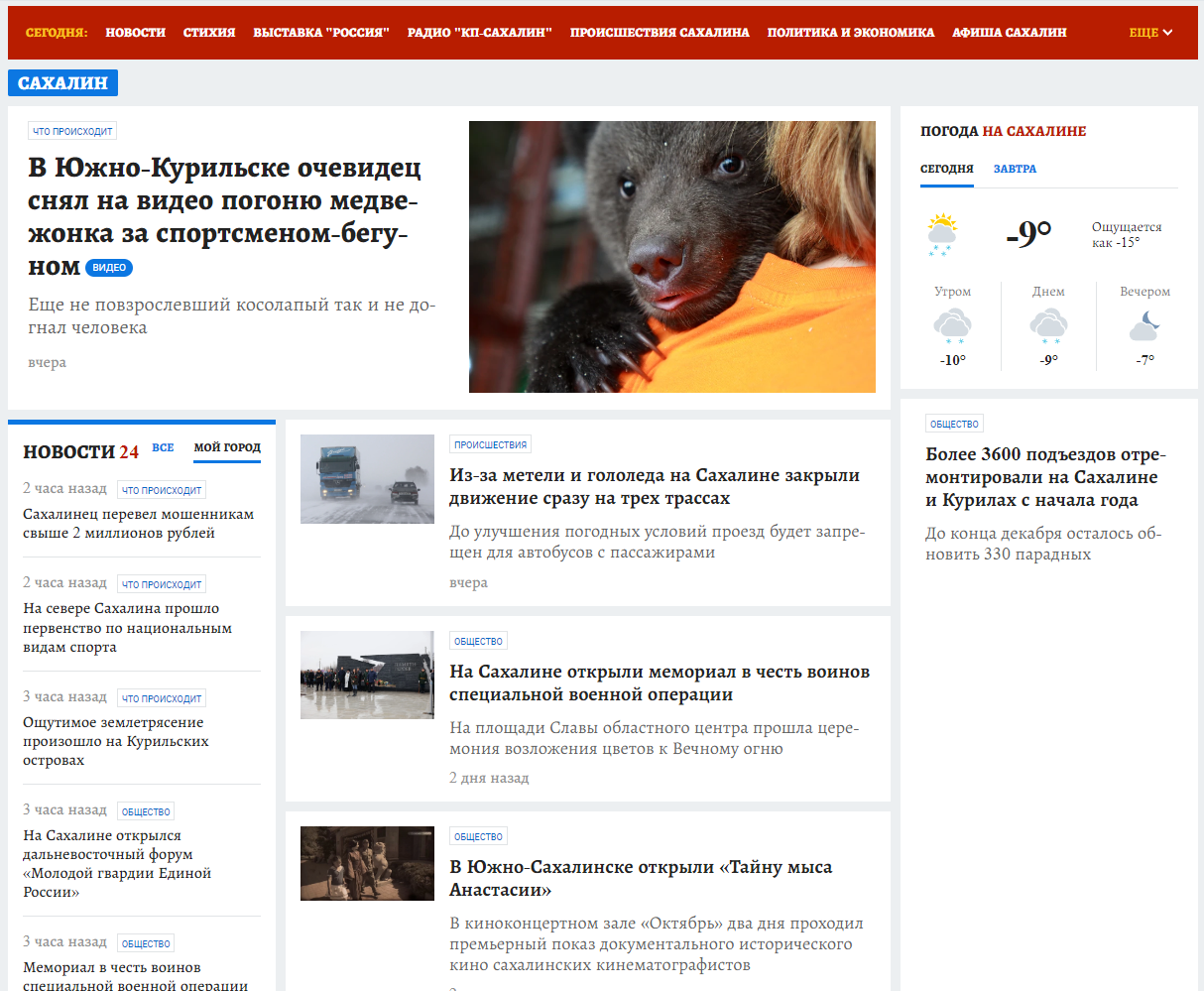Click '2 дня назад' timestamp on memorial article

[489, 778]
